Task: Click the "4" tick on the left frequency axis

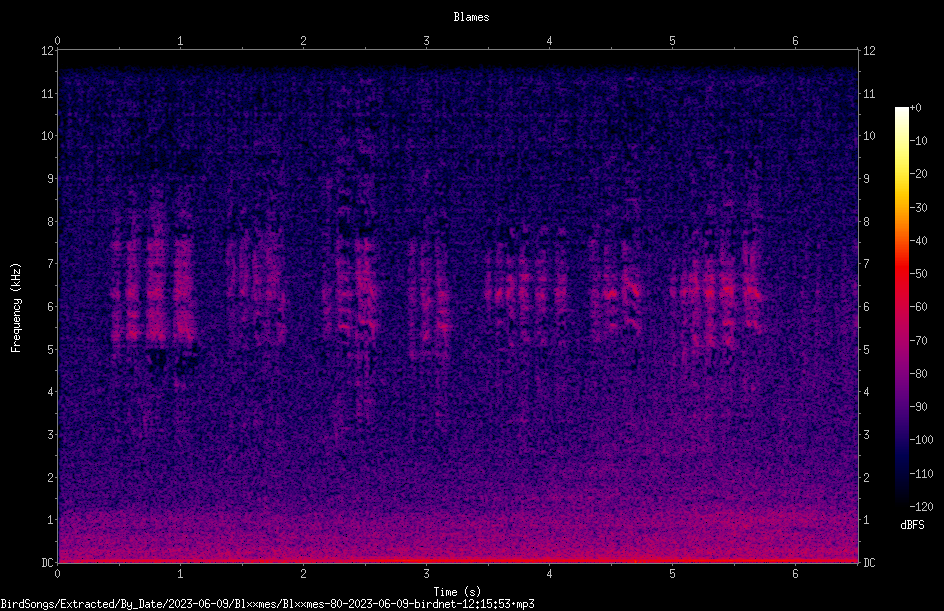Action: [x=50, y=392]
